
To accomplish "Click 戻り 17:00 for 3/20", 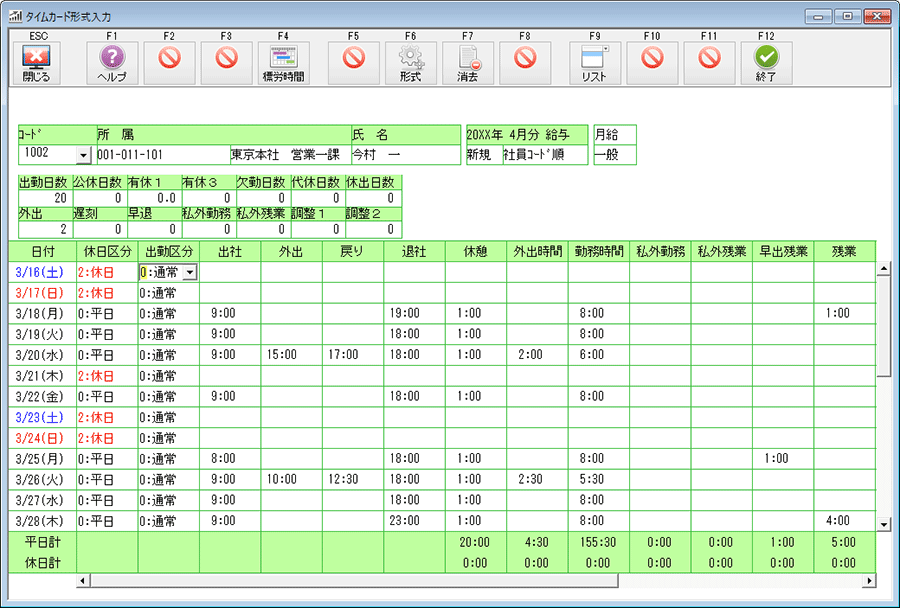I will (x=343, y=355).
